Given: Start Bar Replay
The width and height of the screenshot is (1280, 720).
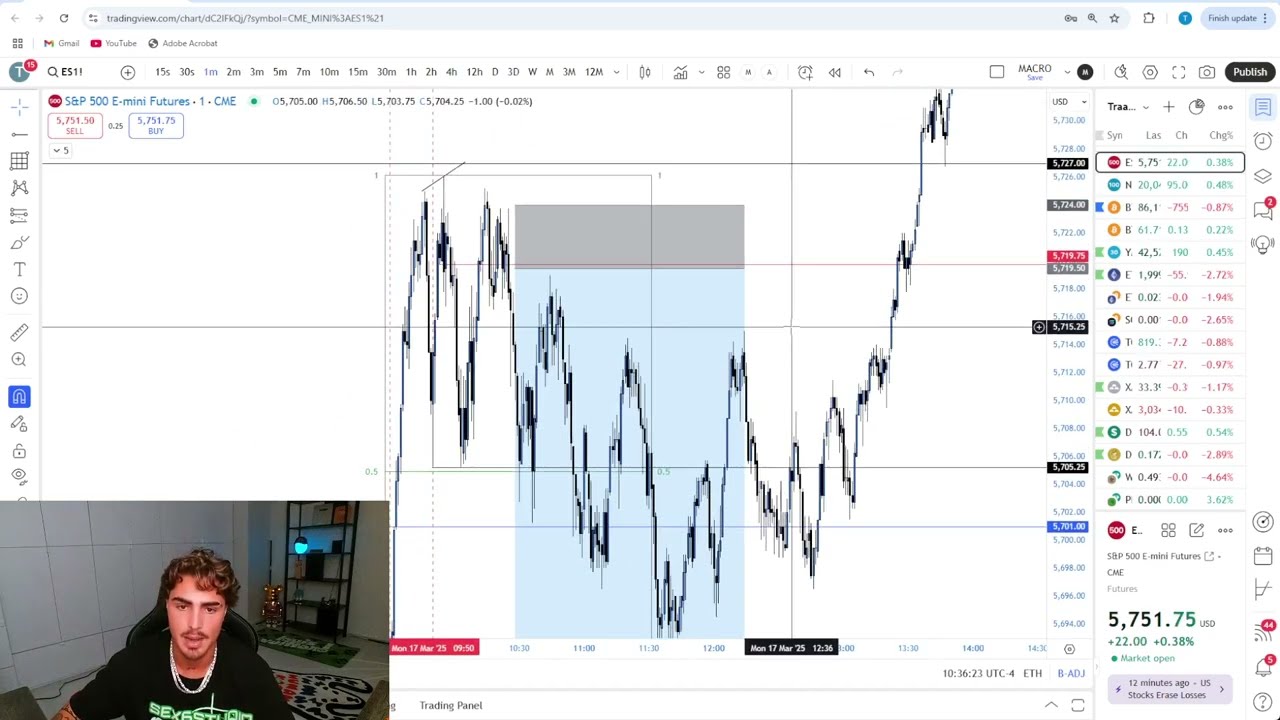Looking at the screenshot, I should 835,72.
